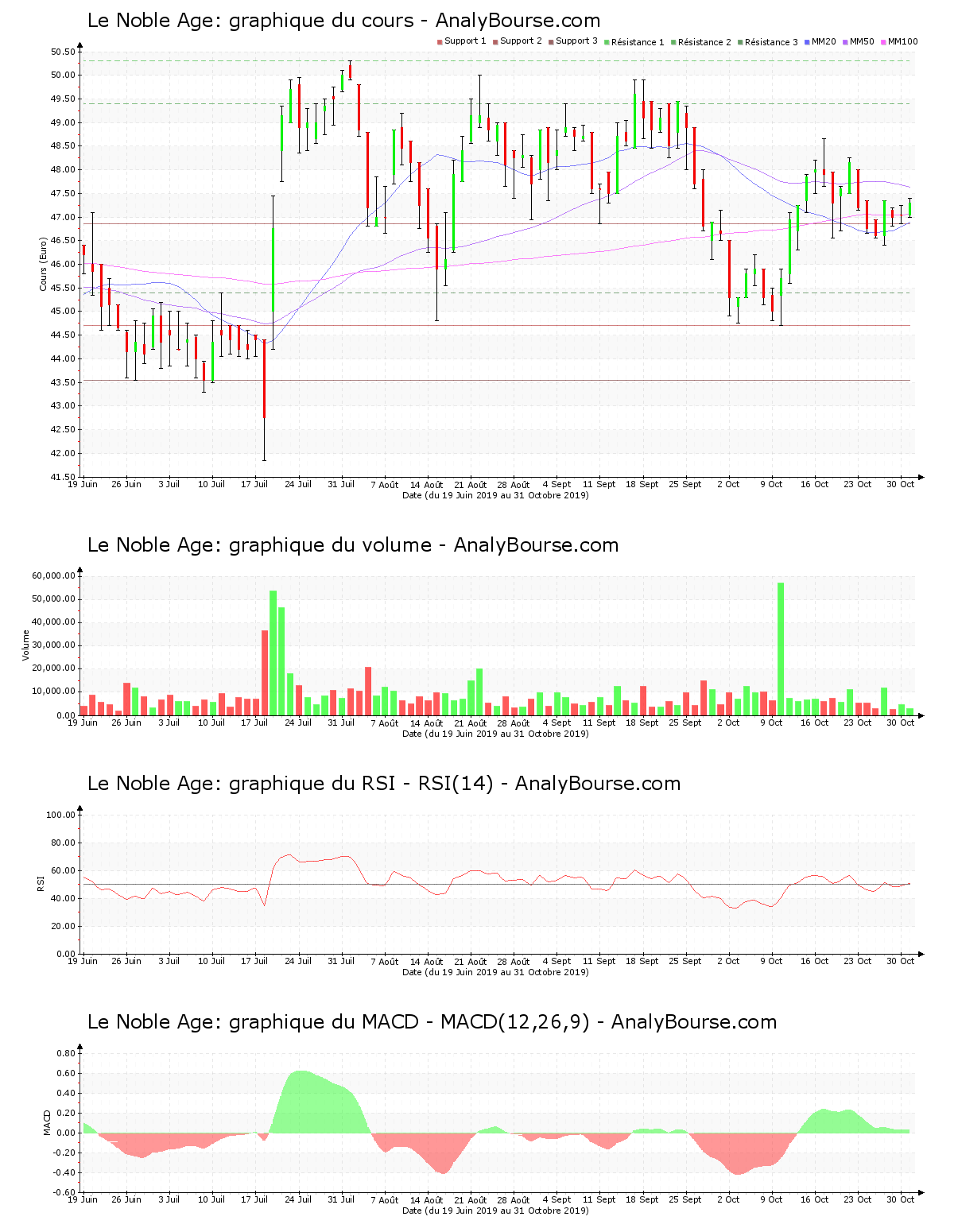Click the 20,000.00 volume axis label

pos(54,668)
